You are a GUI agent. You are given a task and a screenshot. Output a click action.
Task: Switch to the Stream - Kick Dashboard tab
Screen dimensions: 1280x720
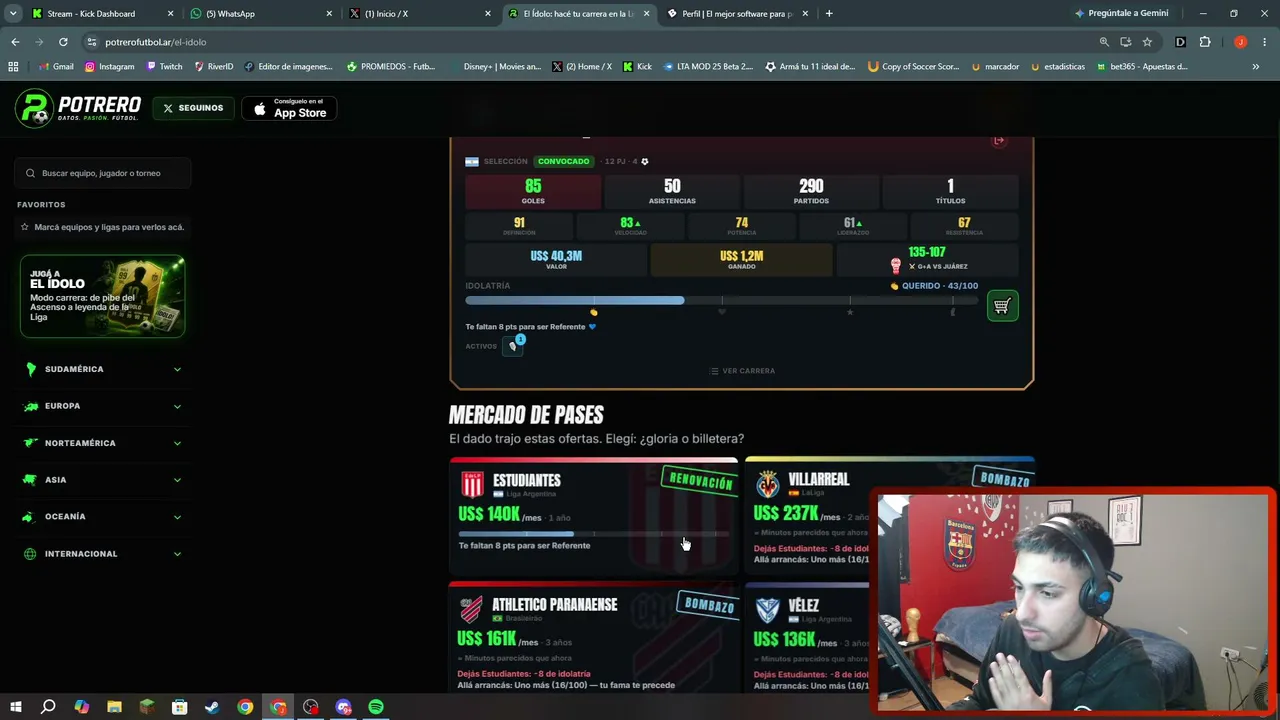102,14
